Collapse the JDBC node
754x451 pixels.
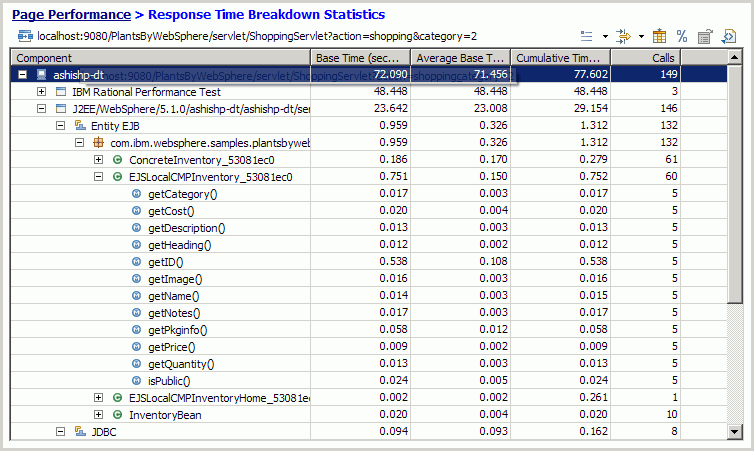click(x=60, y=431)
